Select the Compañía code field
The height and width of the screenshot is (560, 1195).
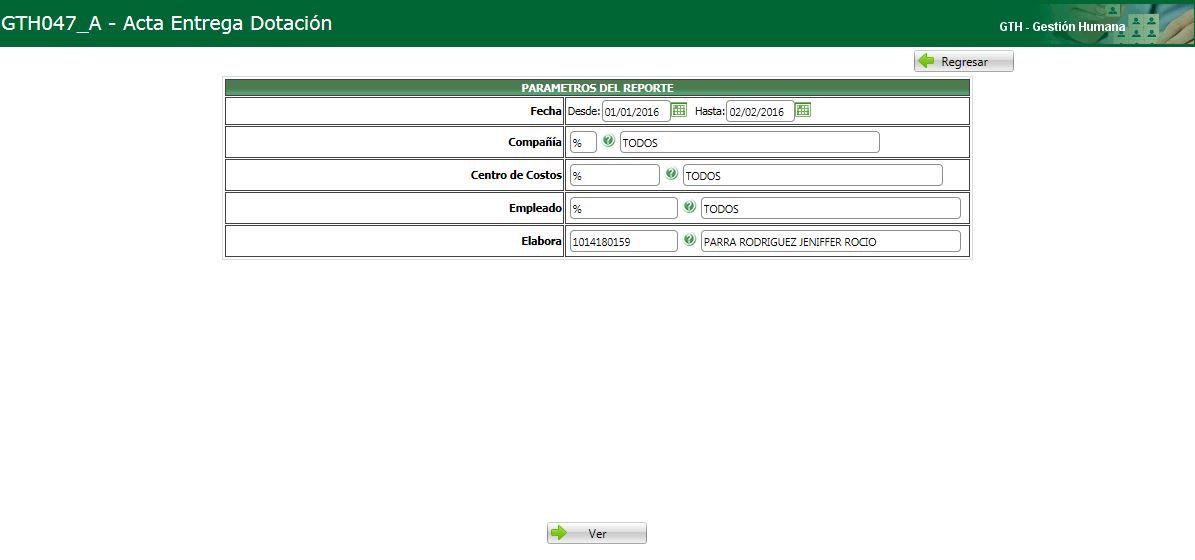pyautogui.click(x=584, y=142)
